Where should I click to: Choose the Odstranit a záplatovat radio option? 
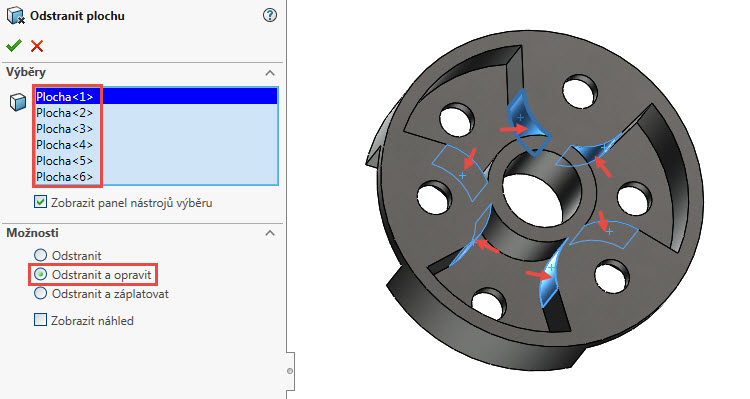[41, 293]
